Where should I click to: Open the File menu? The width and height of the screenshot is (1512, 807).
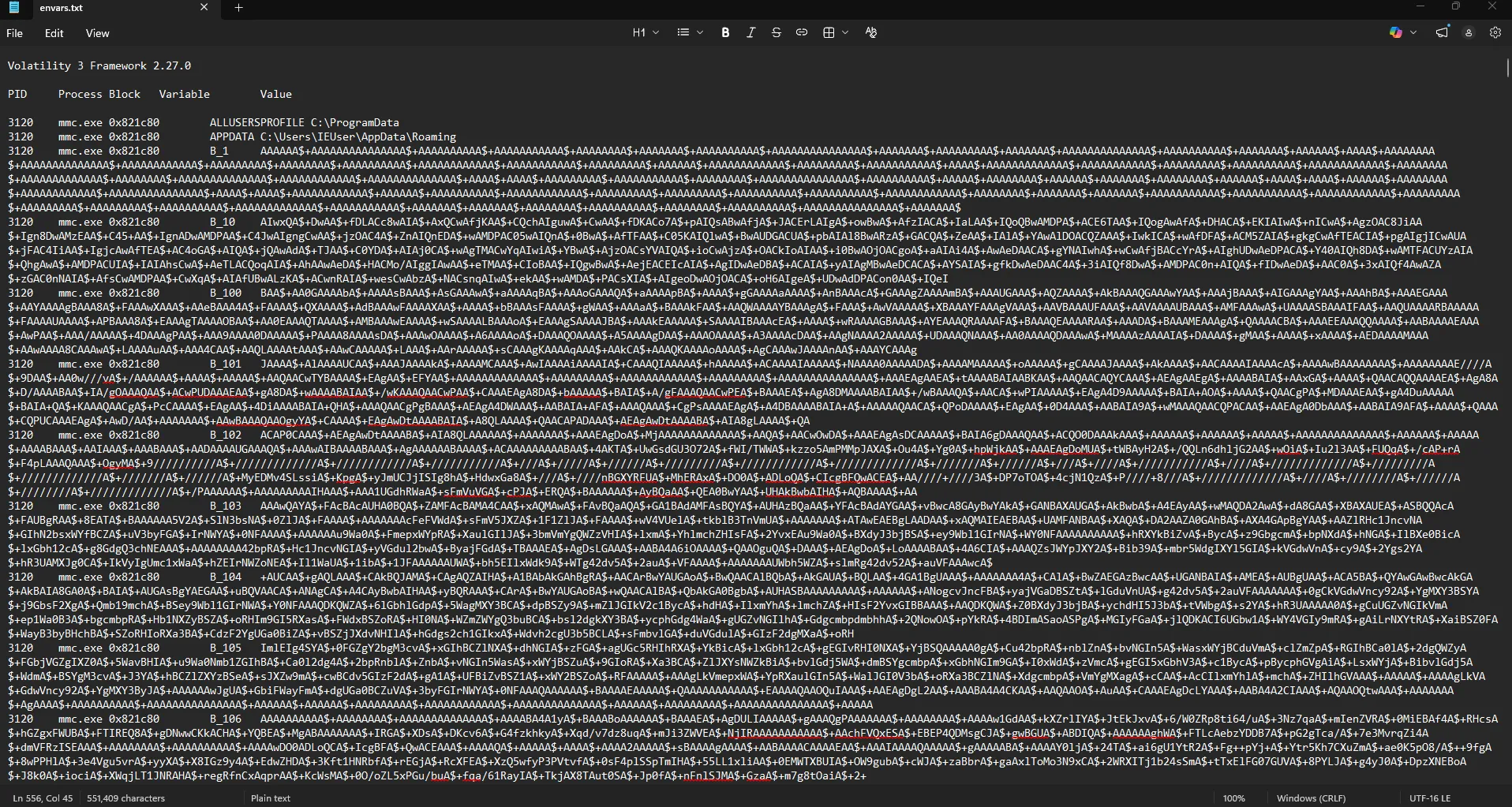[x=13, y=32]
